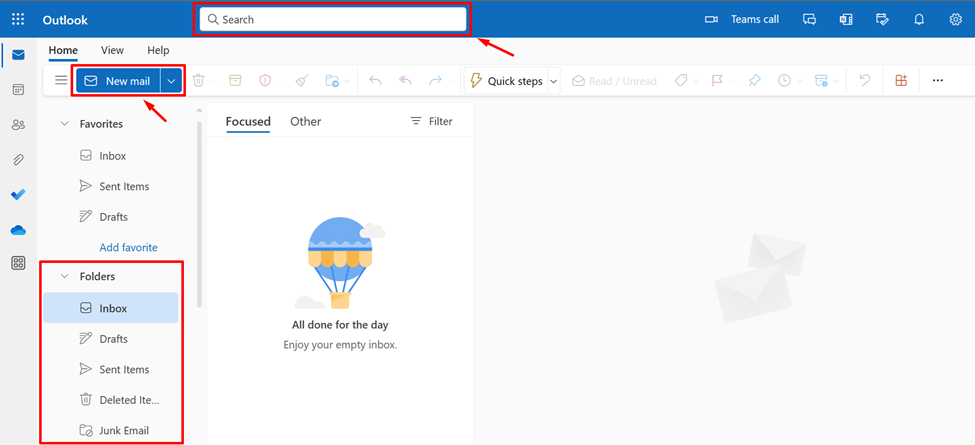Select Inbox under Folders

tap(111, 308)
